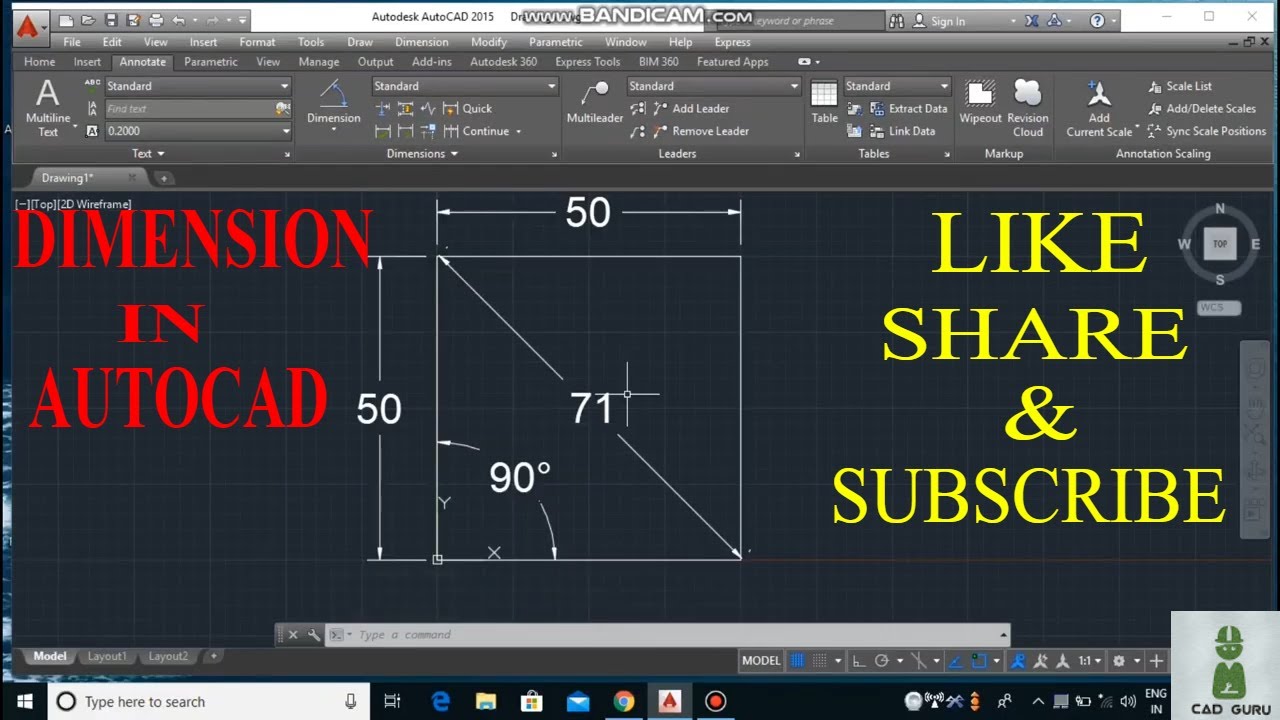Toggle polar tracking in status bar
The height and width of the screenshot is (720, 1280).
pyautogui.click(x=882, y=661)
